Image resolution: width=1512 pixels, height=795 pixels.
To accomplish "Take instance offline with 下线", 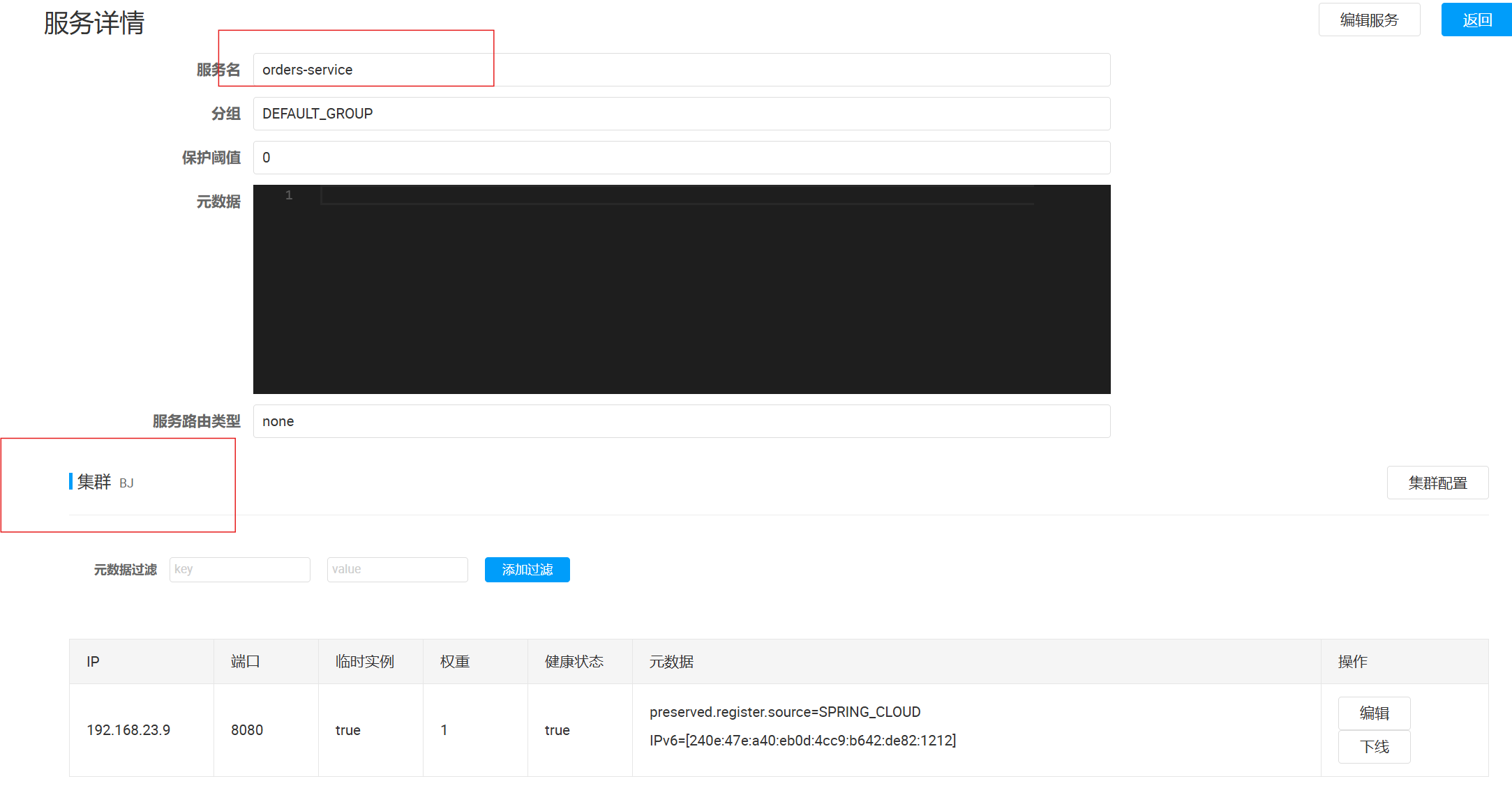I will [1373, 747].
